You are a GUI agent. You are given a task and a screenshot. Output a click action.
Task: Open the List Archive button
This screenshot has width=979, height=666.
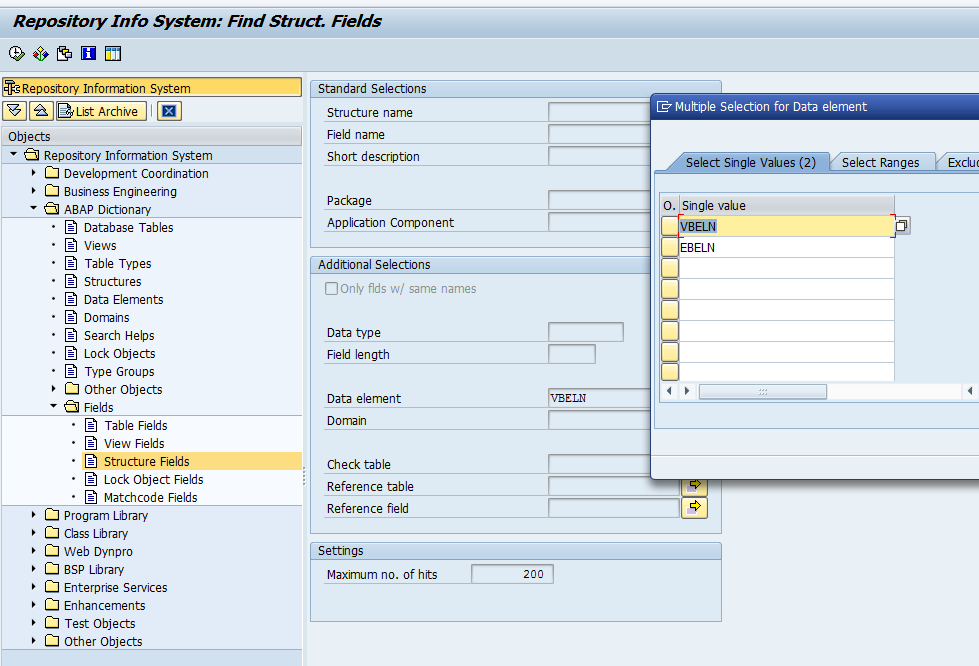coord(102,111)
